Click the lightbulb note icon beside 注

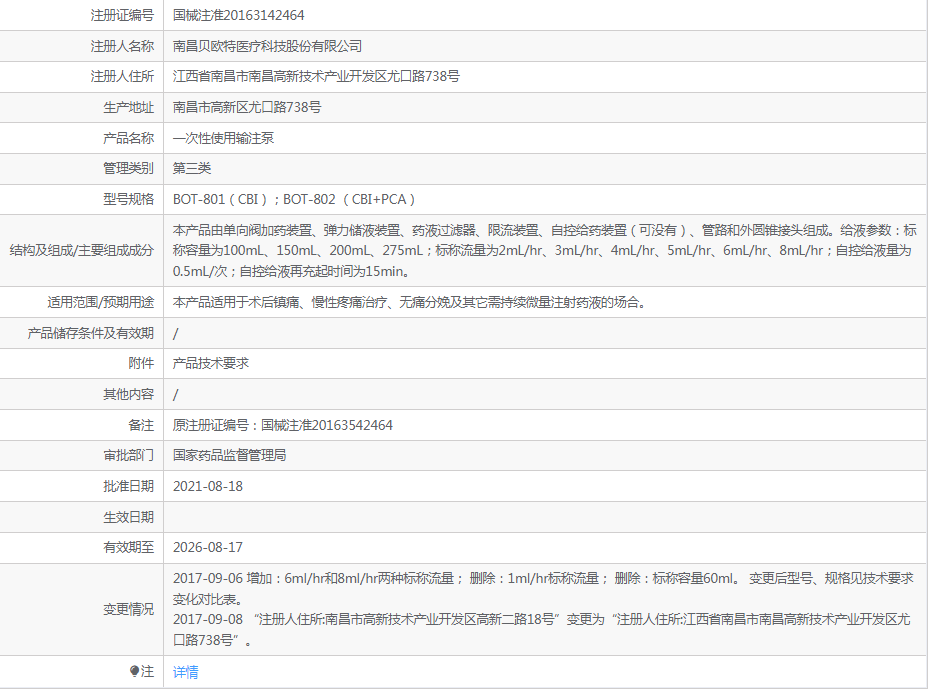[x=134, y=672]
